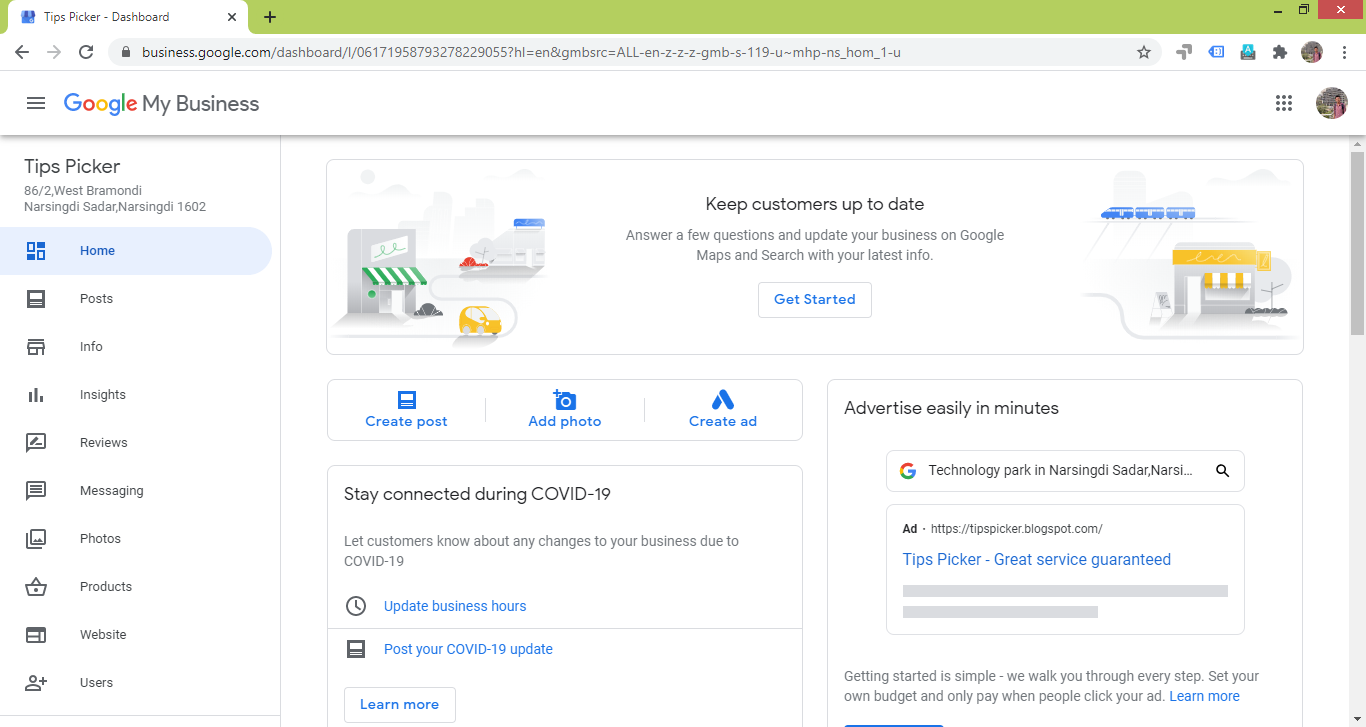1366x727 pixels.
Task: Select the Tips Picker - Dashboard tab
Action: (128, 17)
